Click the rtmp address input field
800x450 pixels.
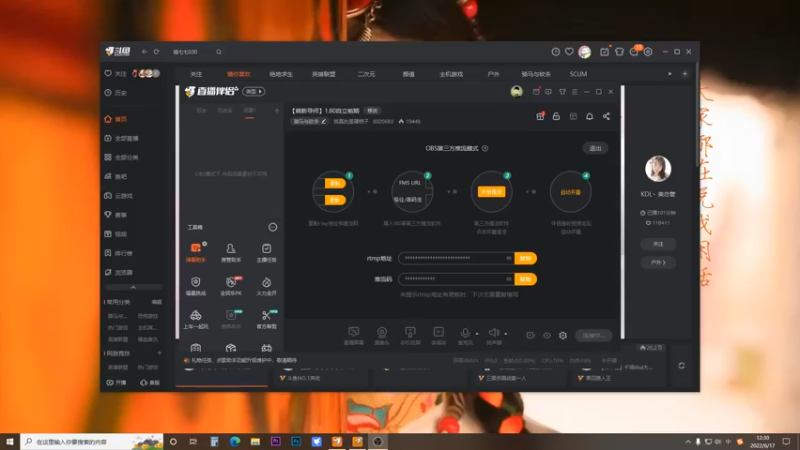(456, 258)
